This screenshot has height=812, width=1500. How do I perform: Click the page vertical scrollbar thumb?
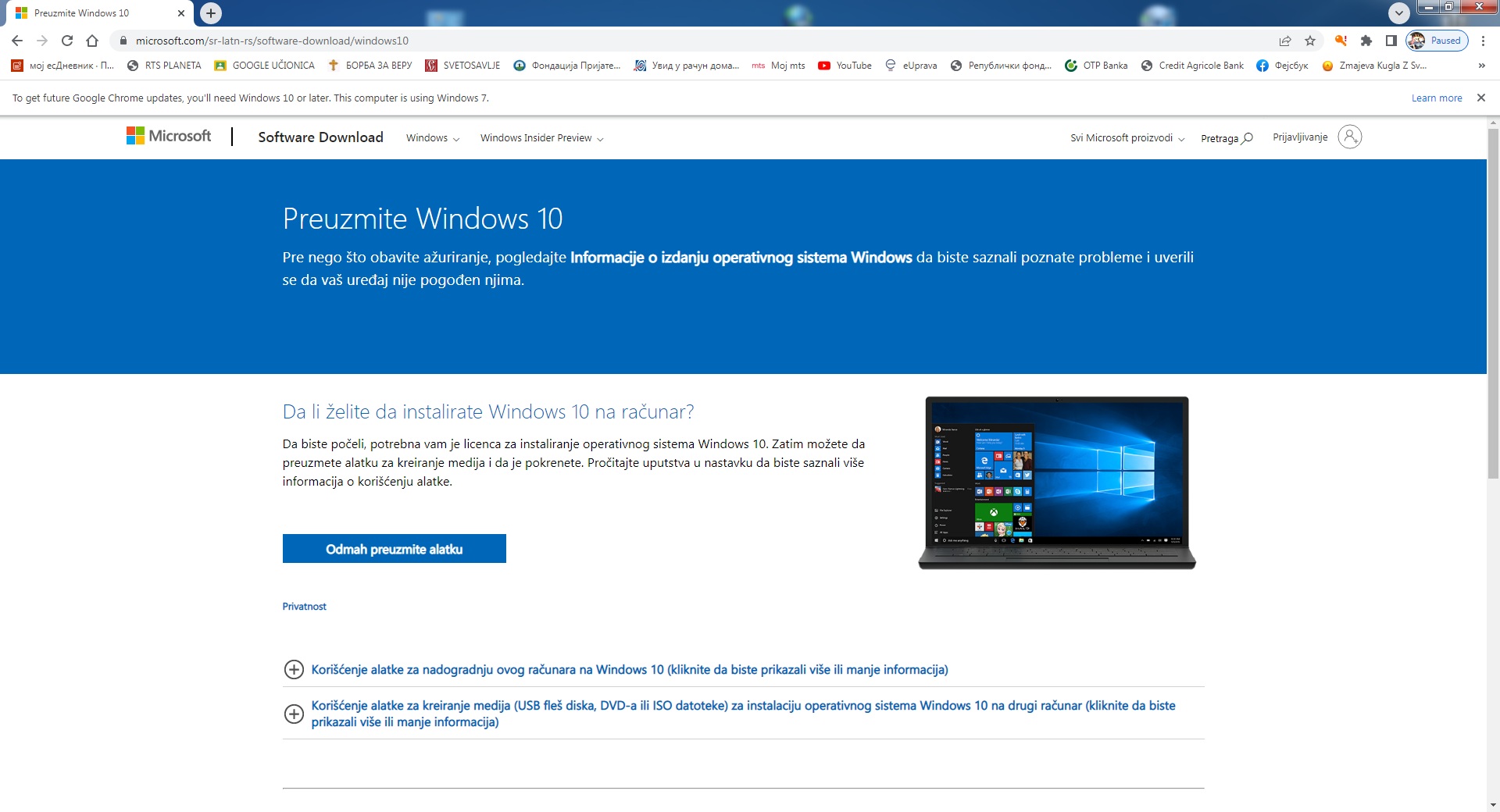click(1494, 302)
